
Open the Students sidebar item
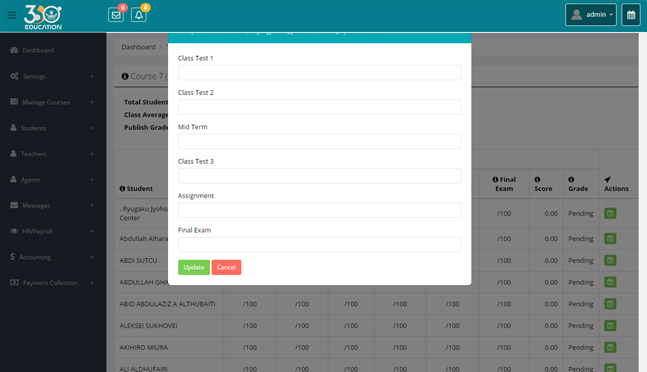[52, 128]
